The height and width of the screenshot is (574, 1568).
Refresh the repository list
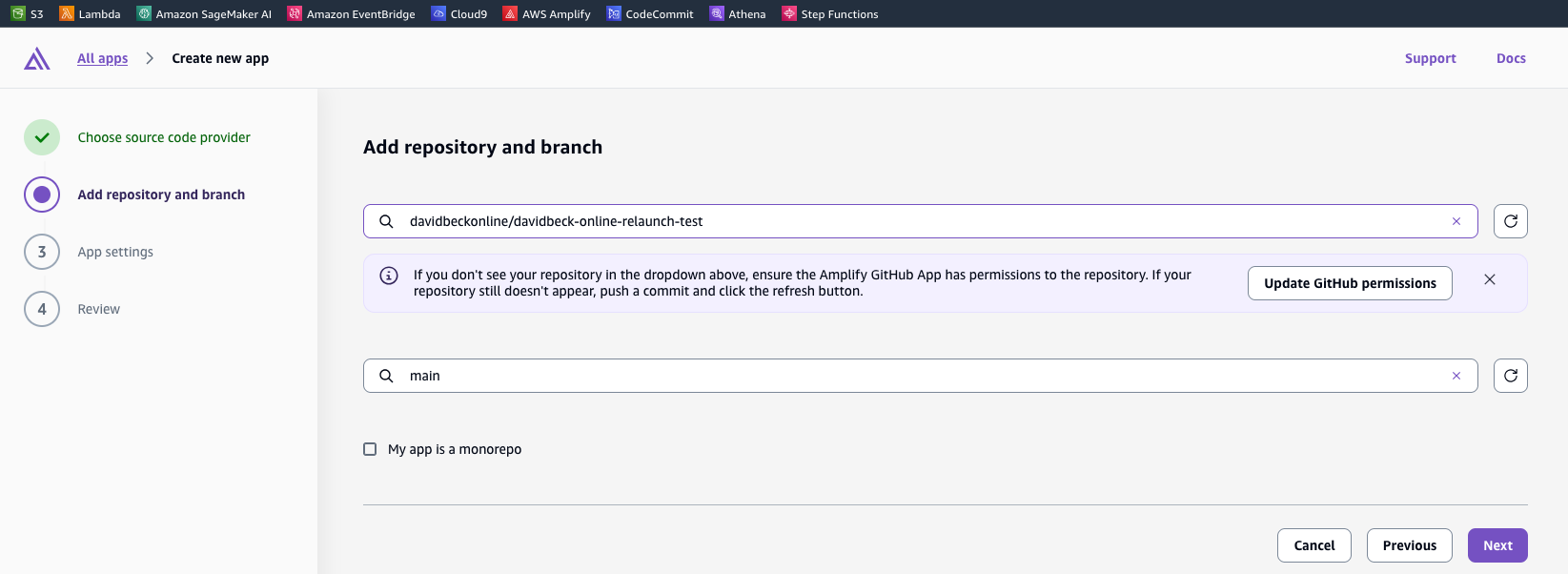[1510, 221]
